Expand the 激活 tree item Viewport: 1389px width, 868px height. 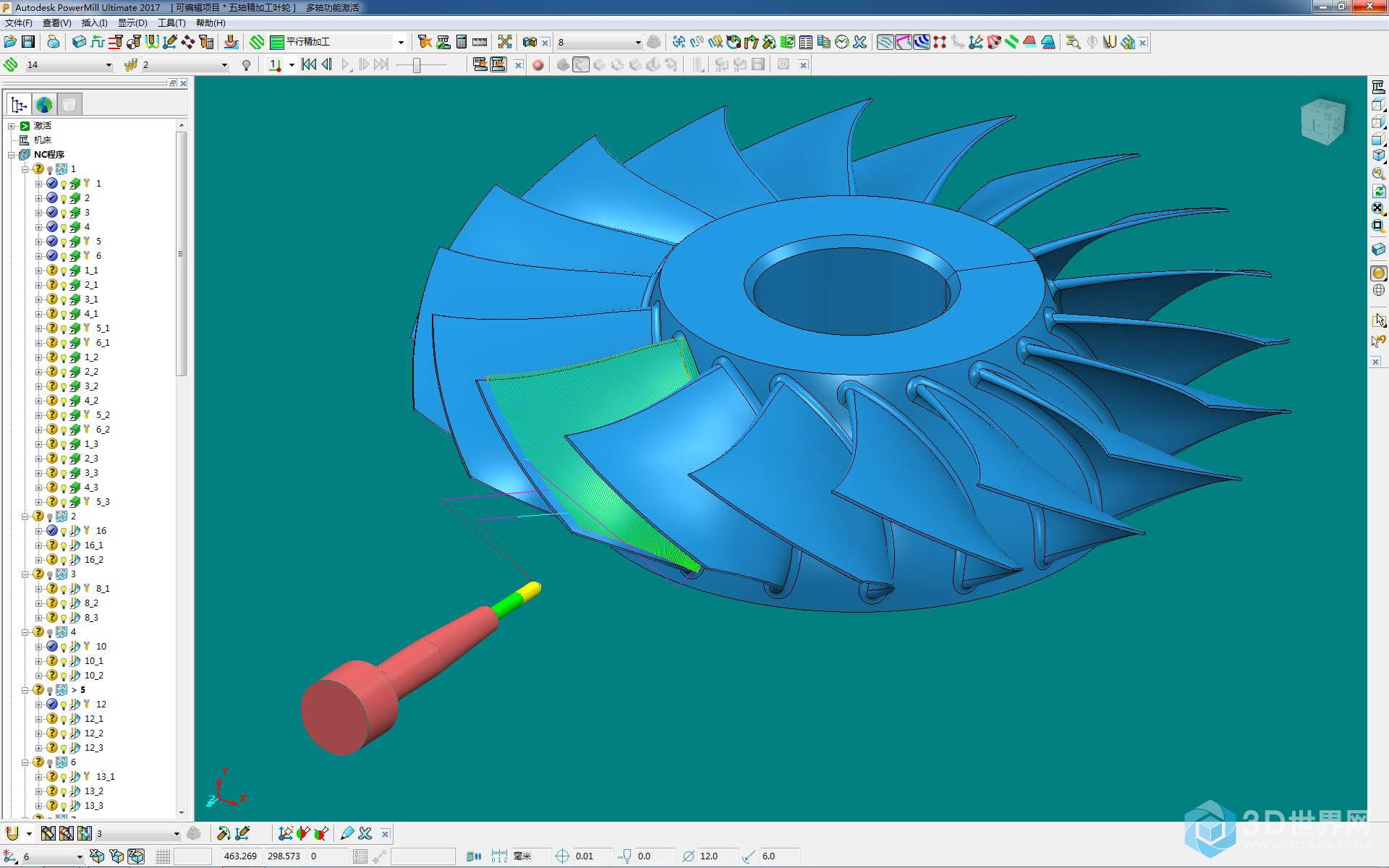point(12,126)
